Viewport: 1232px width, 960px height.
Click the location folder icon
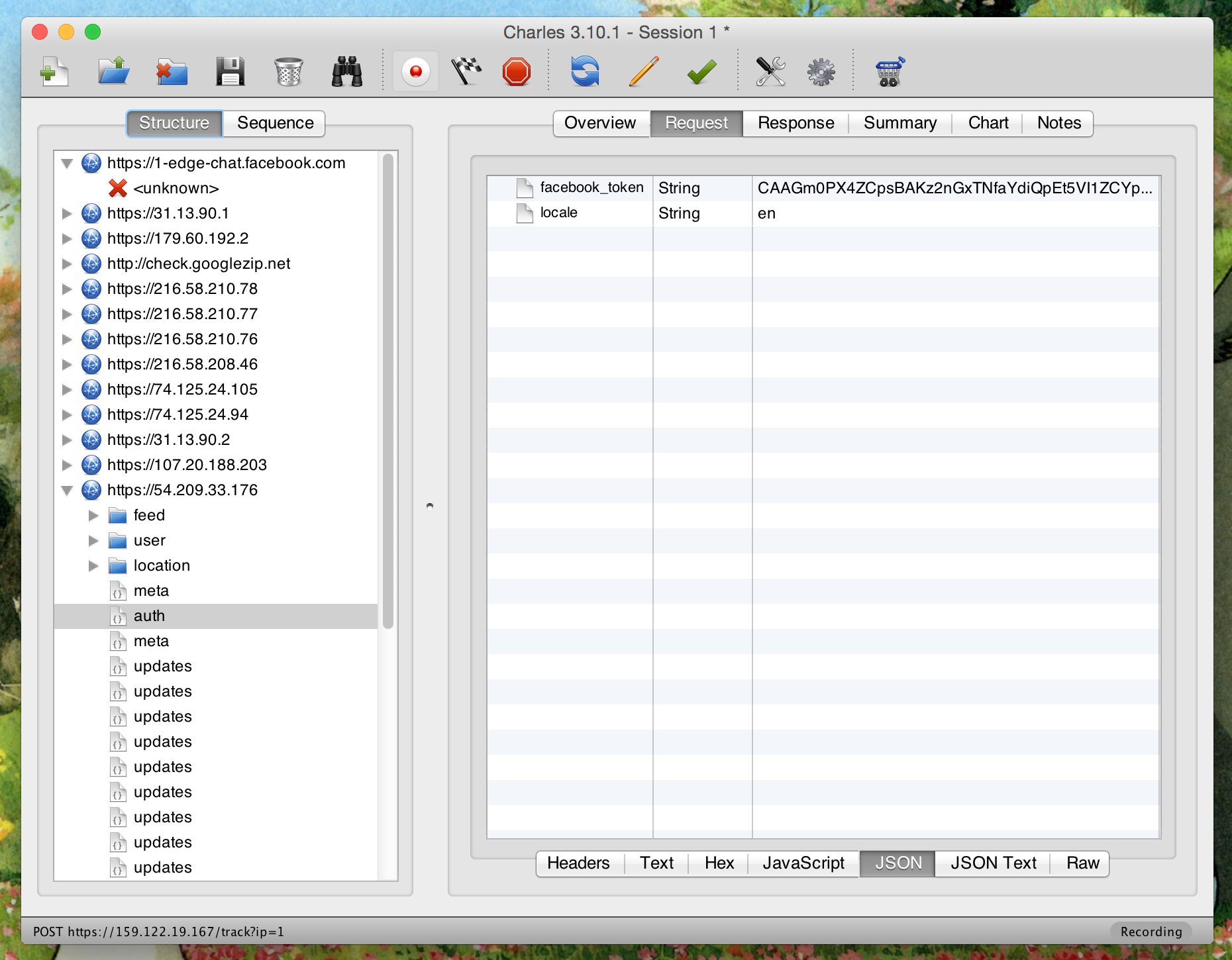[x=118, y=565]
